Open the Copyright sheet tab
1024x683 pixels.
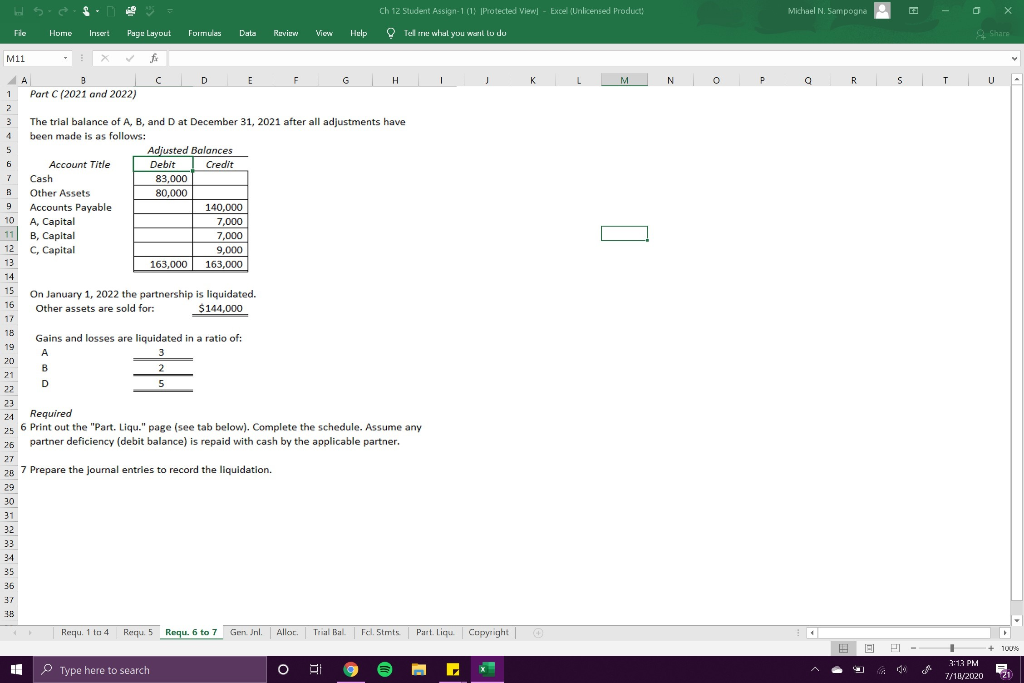tap(488, 632)
